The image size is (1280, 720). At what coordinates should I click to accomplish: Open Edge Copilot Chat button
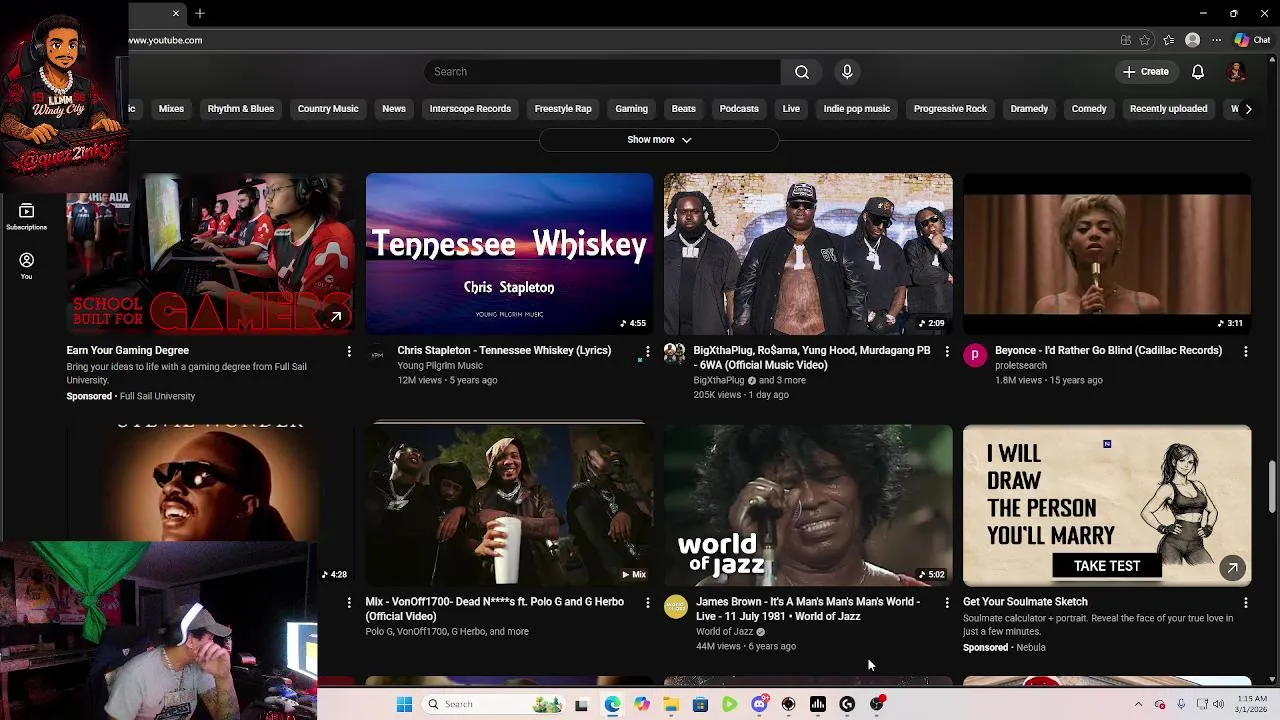pos(1252,40)
